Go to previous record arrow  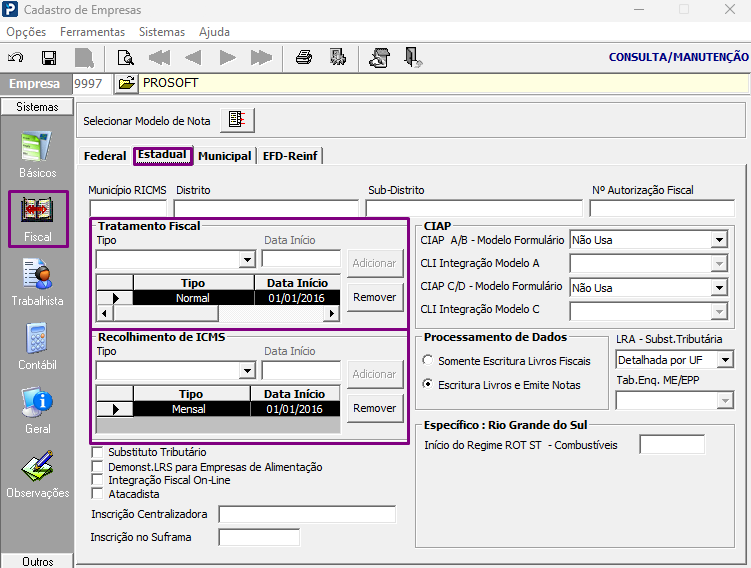pos(193,58)
